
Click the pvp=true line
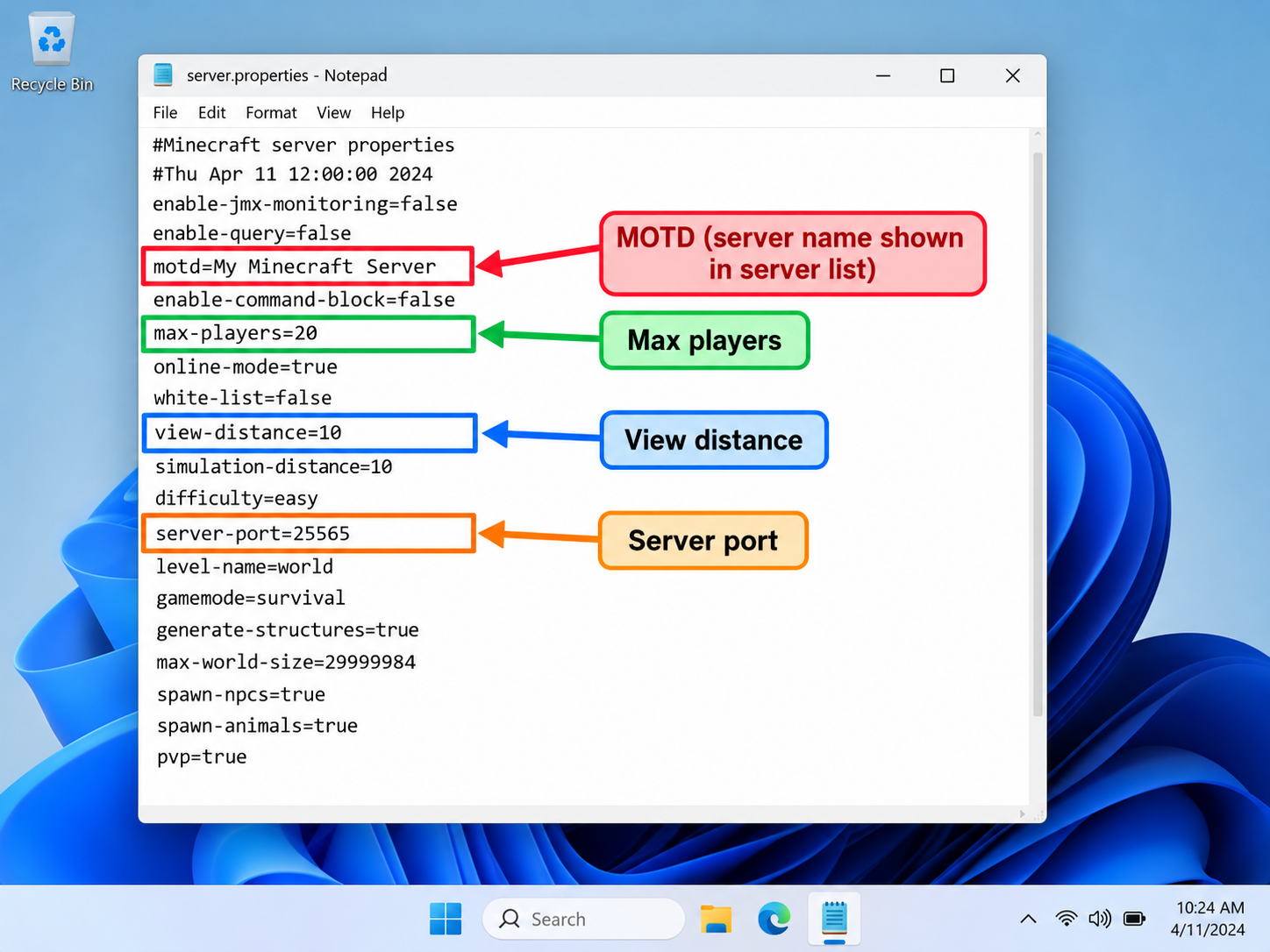click(x=202, y=757)
